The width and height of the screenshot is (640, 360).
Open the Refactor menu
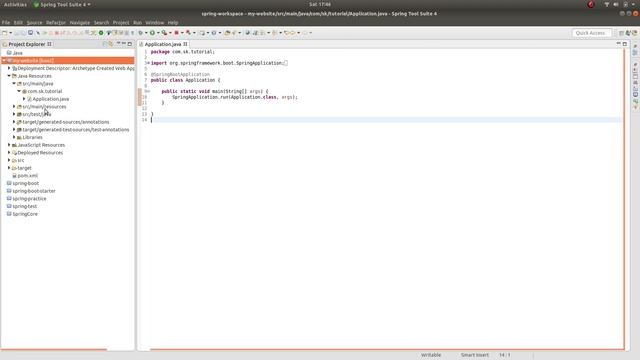(x=56, y=22)
